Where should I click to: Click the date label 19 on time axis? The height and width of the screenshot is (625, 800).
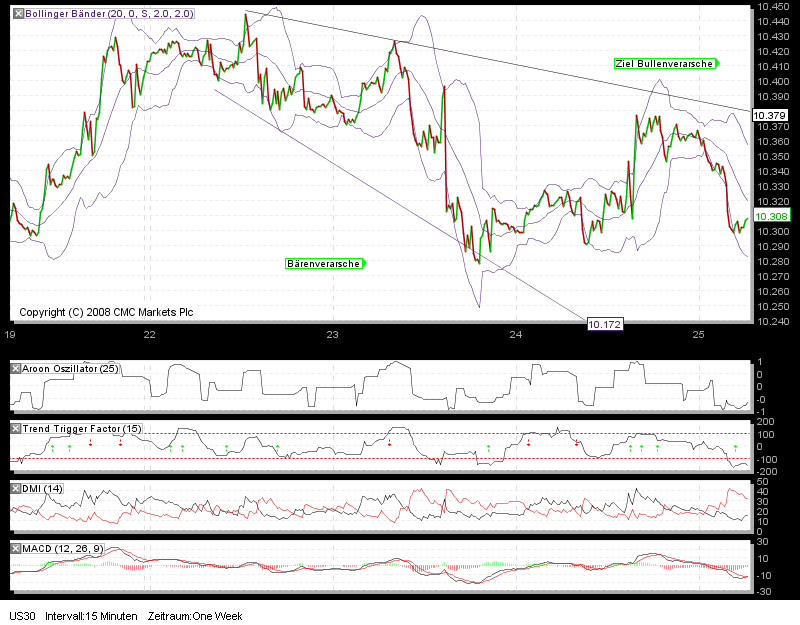(x=9, y=335)
